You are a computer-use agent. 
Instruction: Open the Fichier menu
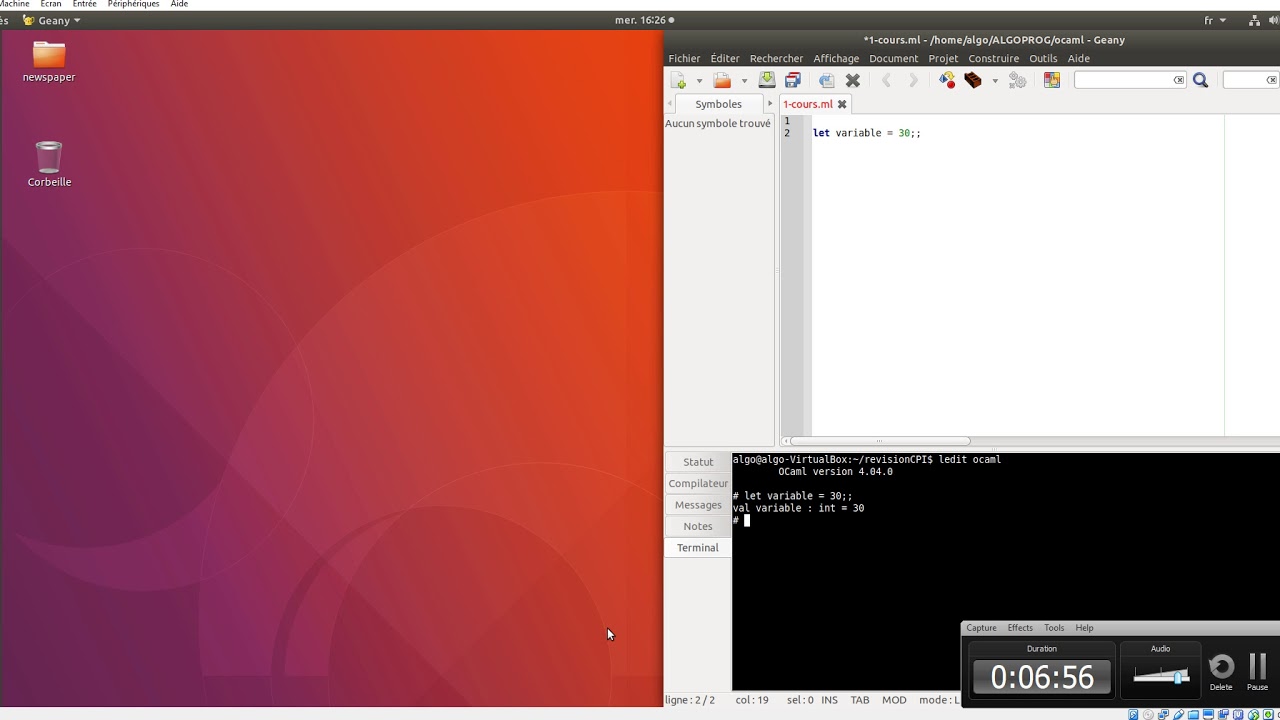(x=685, y=59)
